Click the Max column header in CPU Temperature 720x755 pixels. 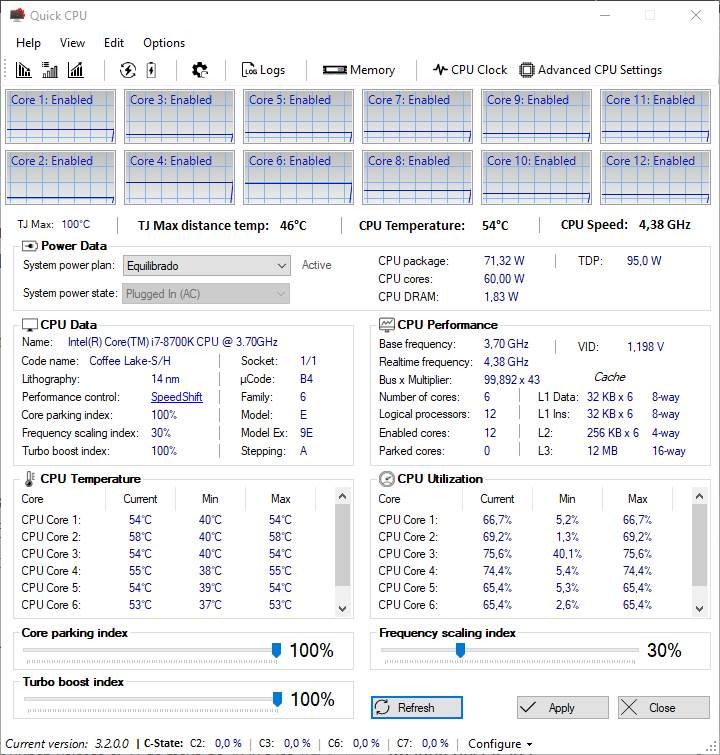[x=280, y=499]
